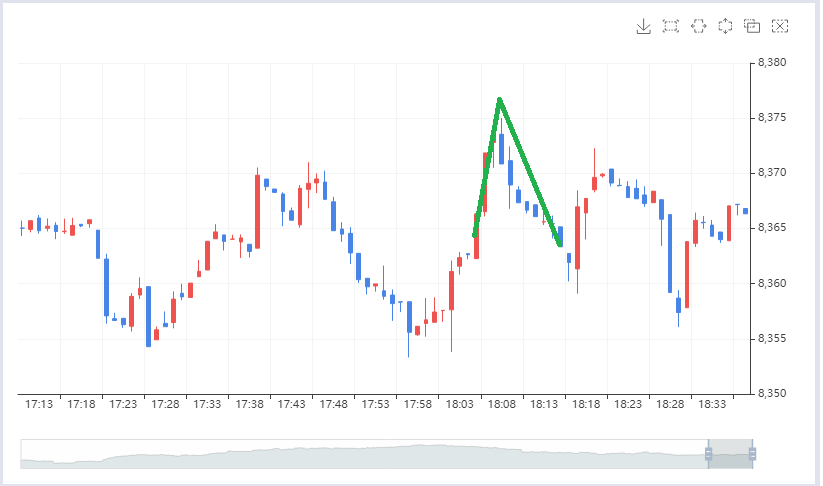Click the 17:23 time axis label
Image resolution: width=823 pixels, height=486 pixels.
coord(123,404)
